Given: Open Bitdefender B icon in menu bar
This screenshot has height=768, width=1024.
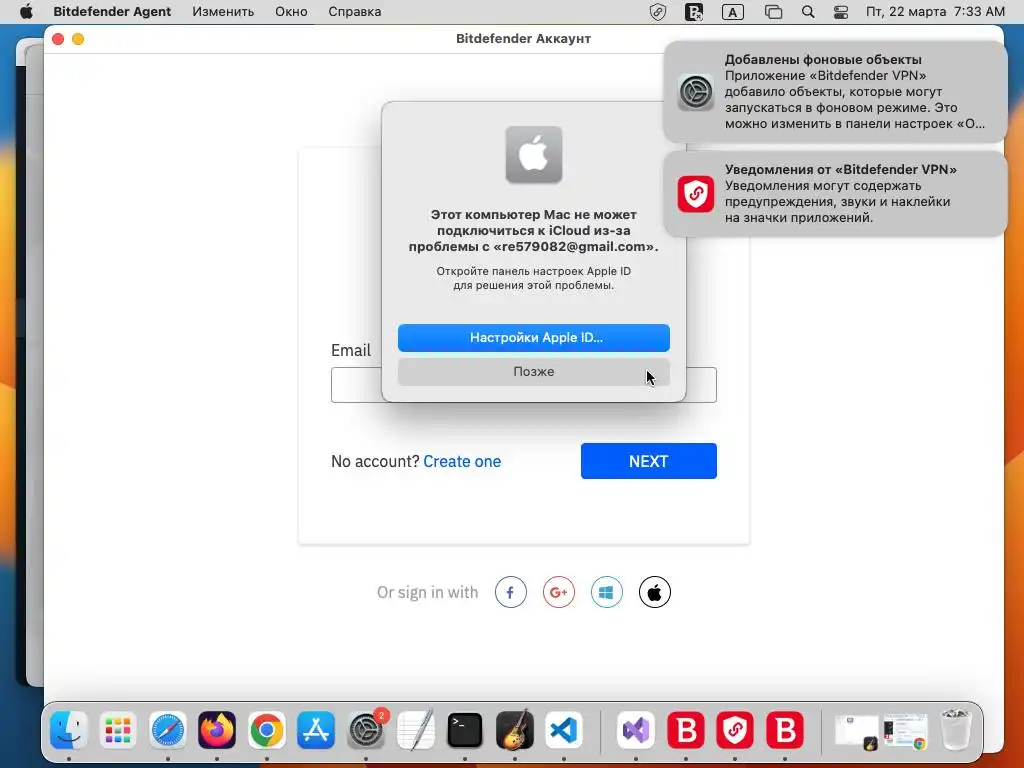Looking at the screenshot, I should coord(694,12).
